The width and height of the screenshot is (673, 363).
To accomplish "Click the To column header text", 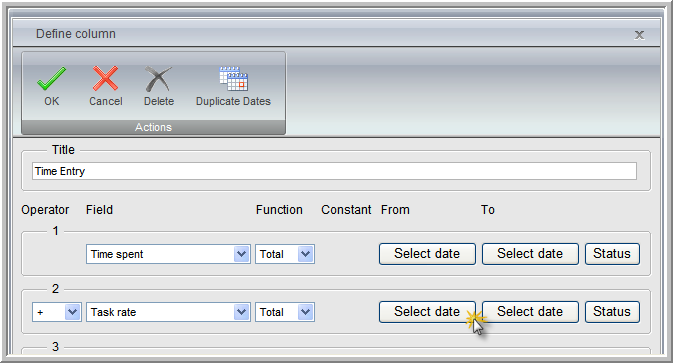I will point(488,210).
